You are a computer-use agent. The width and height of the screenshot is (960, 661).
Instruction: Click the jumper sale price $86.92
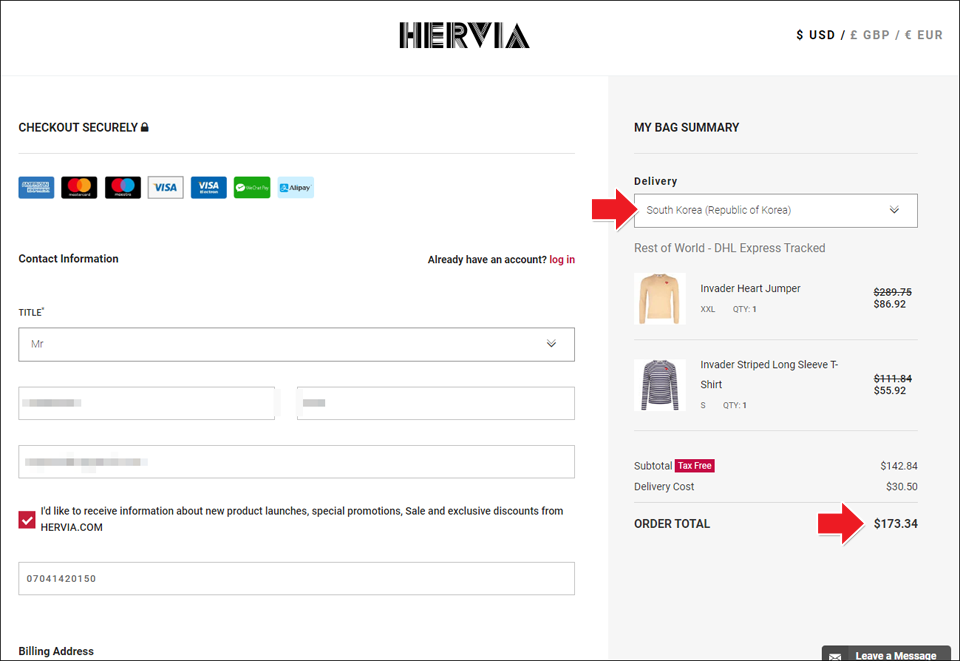[890, 304]
